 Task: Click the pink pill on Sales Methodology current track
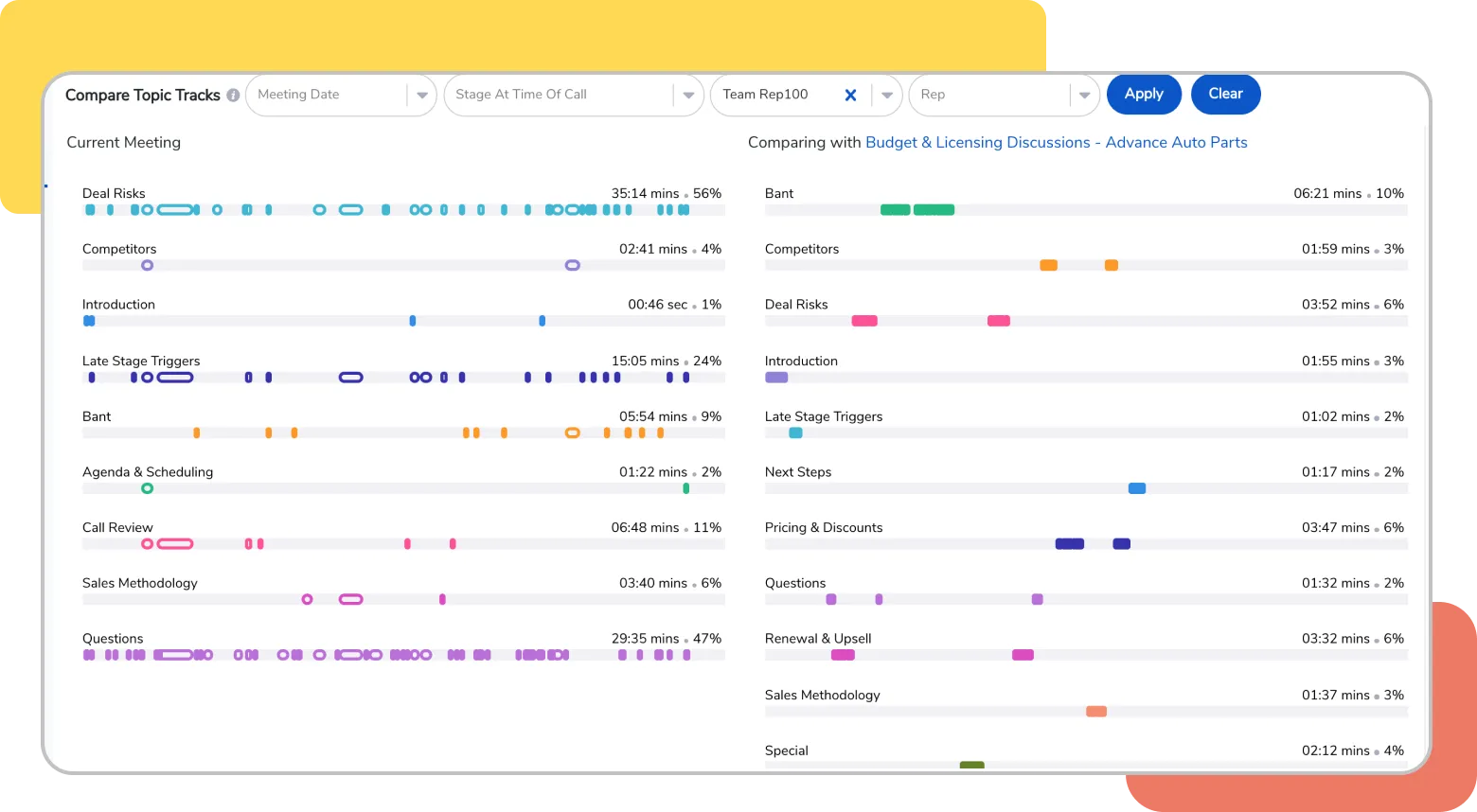click(350, 599)
